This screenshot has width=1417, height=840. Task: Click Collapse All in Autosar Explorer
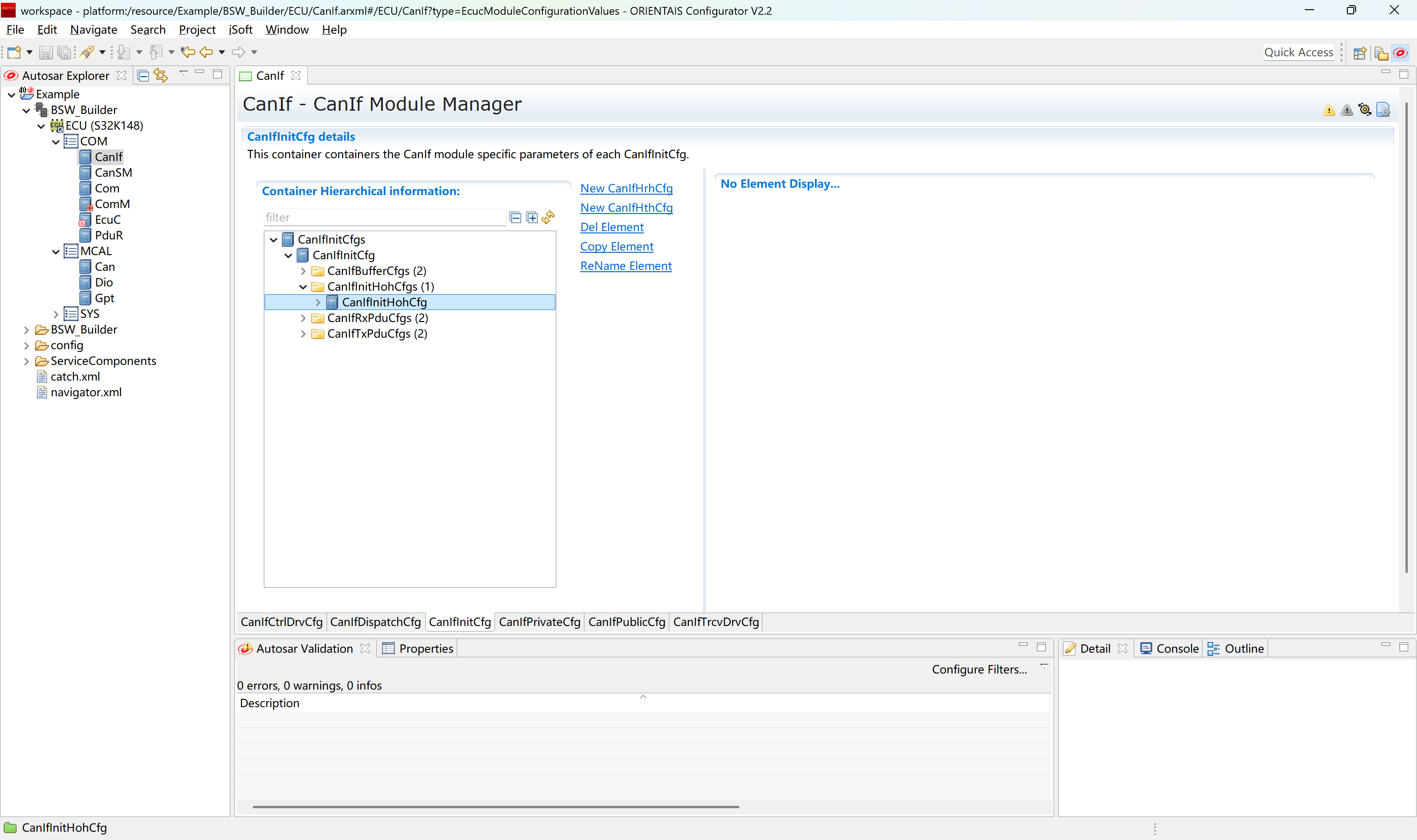tap(143, 75)
